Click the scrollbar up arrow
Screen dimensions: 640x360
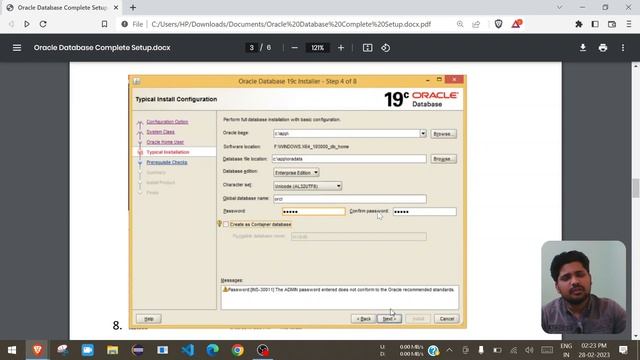coord(636,66)
